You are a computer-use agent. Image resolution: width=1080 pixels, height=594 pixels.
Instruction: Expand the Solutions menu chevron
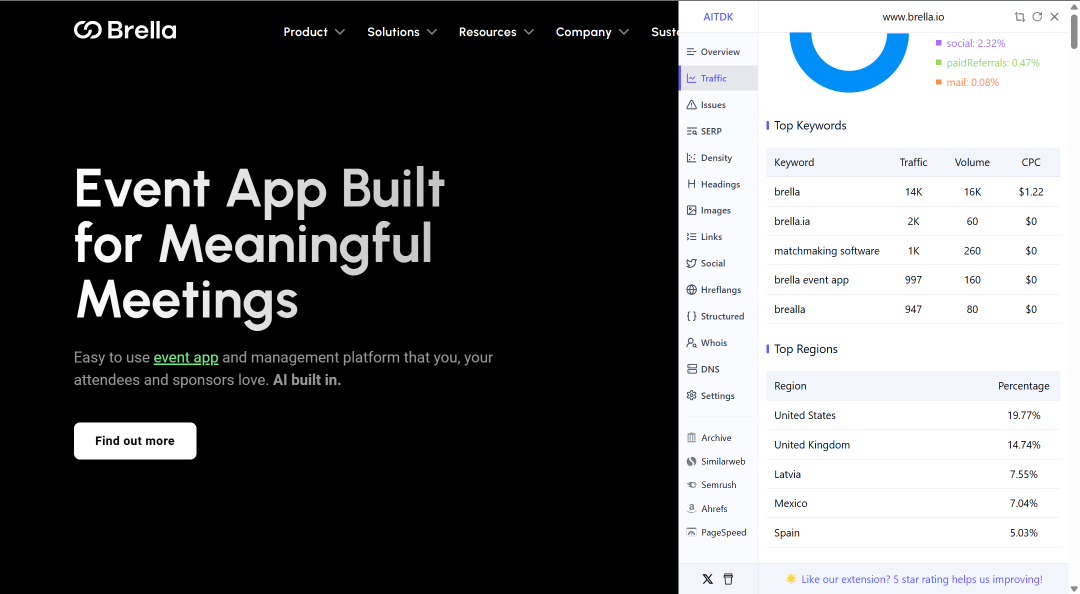(x=432, y=32)
